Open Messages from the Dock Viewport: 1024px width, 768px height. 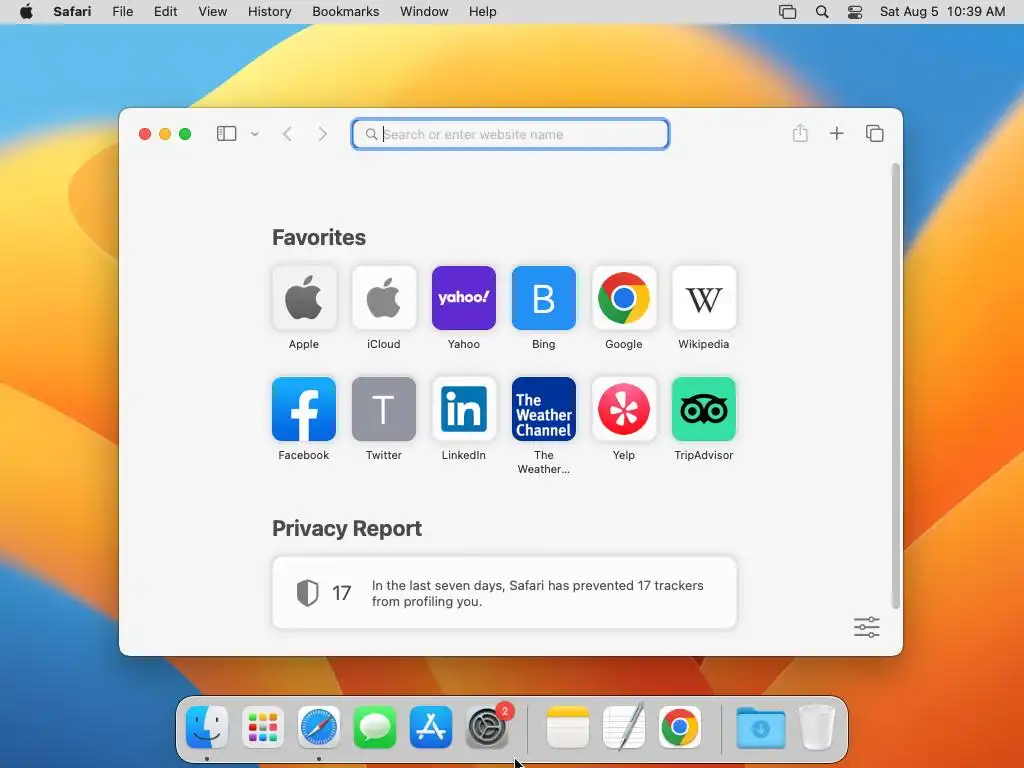[x=375, y=727]
